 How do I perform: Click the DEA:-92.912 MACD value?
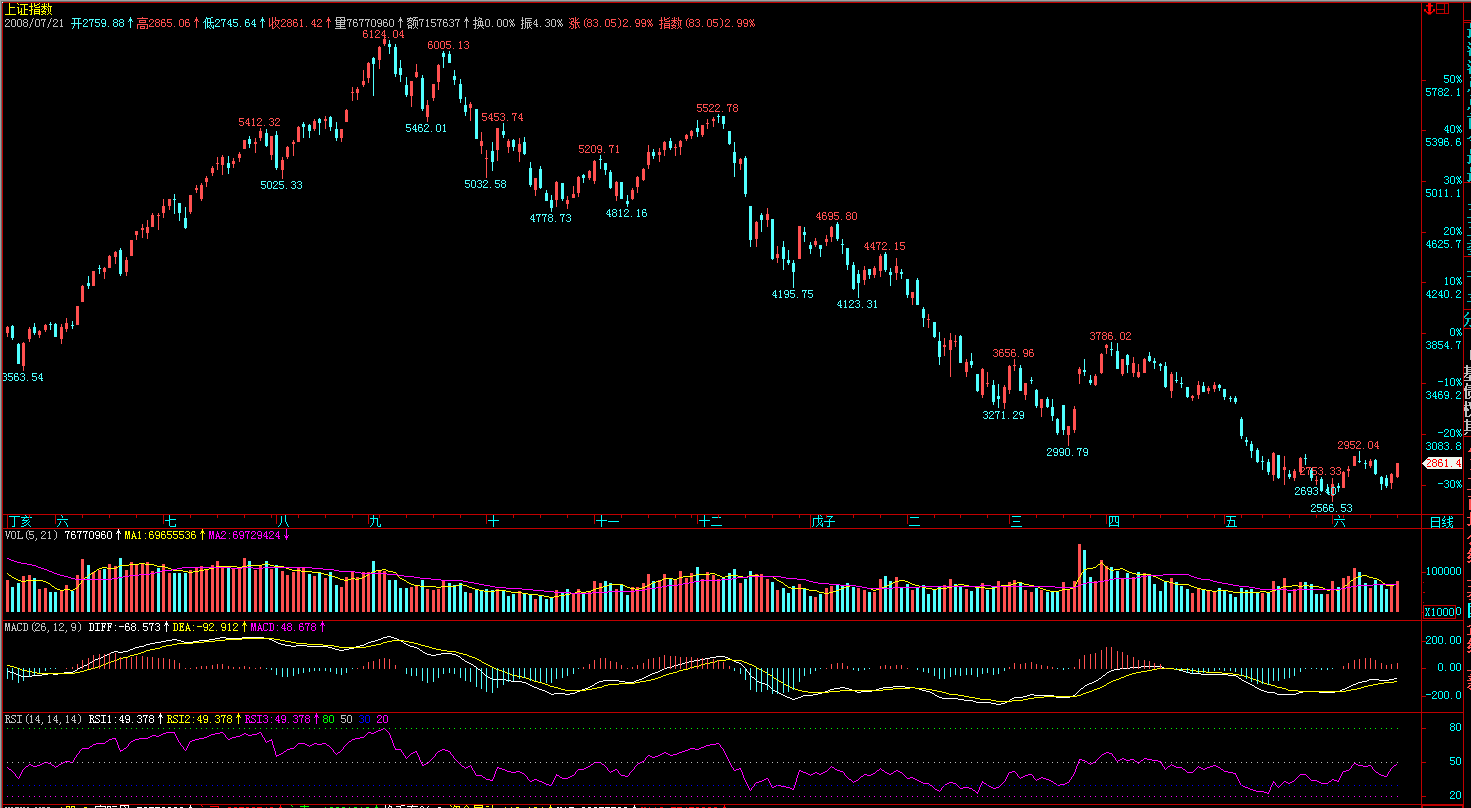205,627
